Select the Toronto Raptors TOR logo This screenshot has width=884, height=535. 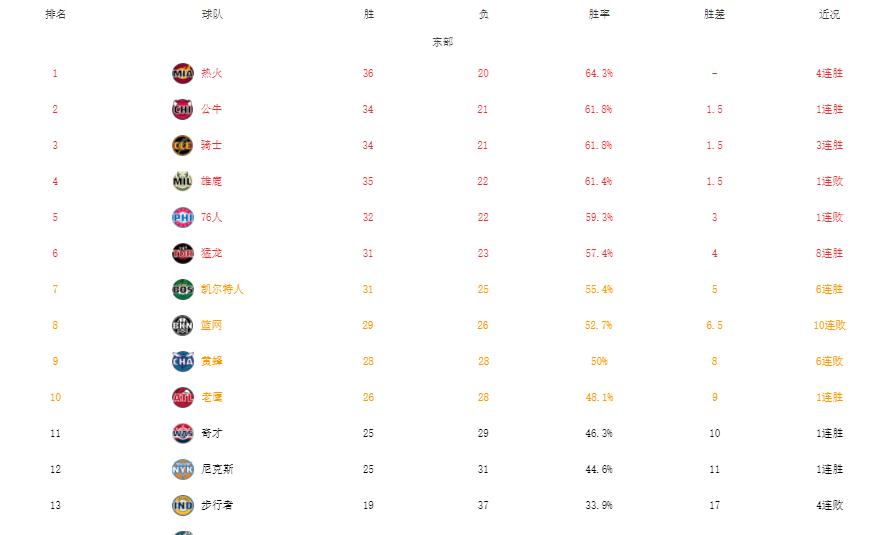click(x=183, y=254)
